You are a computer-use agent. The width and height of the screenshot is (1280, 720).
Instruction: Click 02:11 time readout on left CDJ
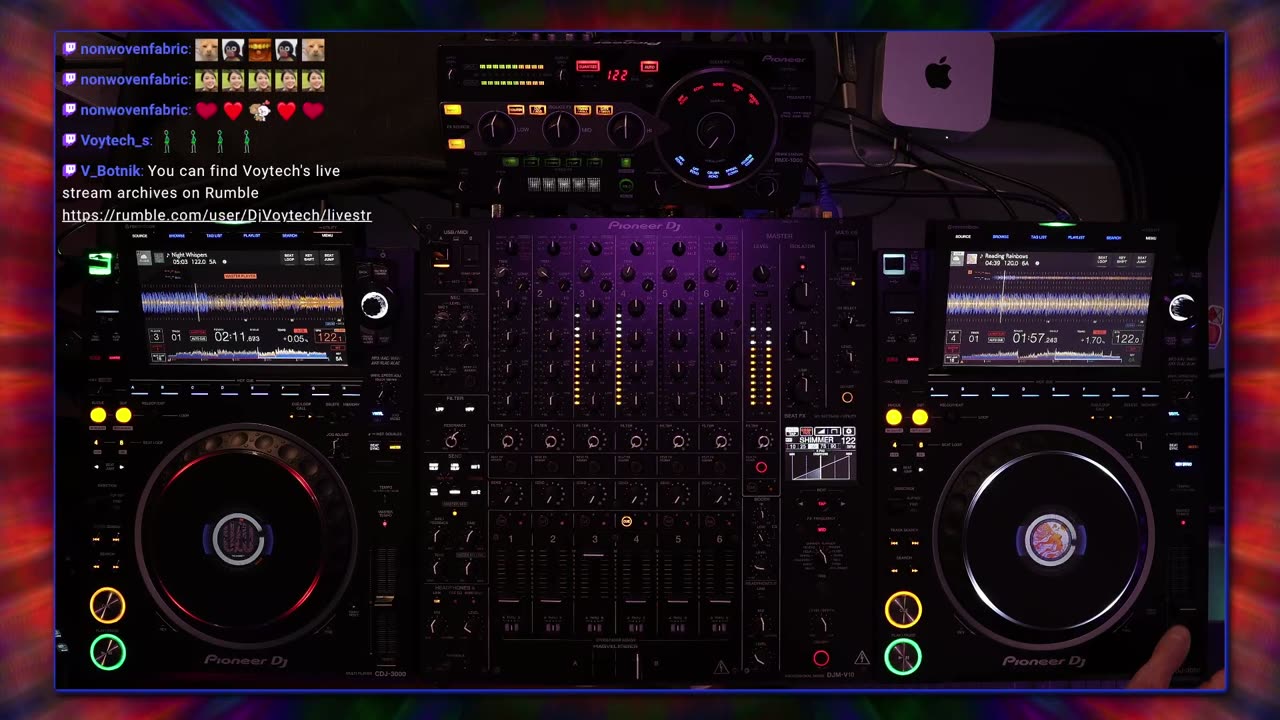237,338
